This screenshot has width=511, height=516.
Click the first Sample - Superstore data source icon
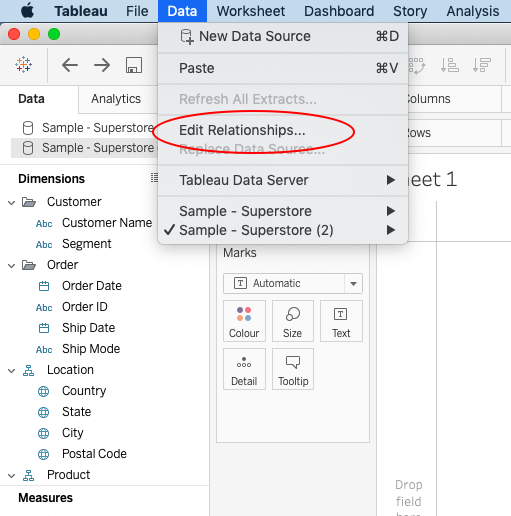(28, 128)
